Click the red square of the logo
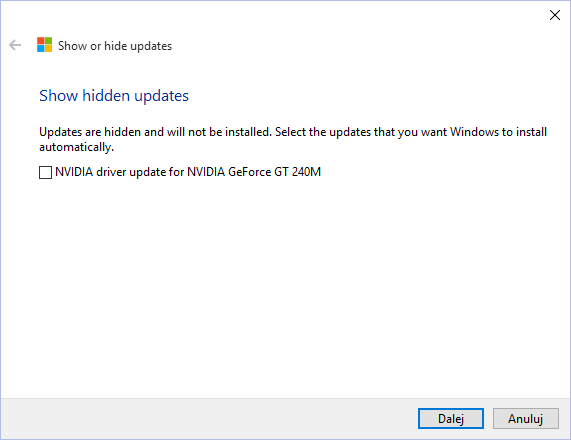 coord(40,41)
